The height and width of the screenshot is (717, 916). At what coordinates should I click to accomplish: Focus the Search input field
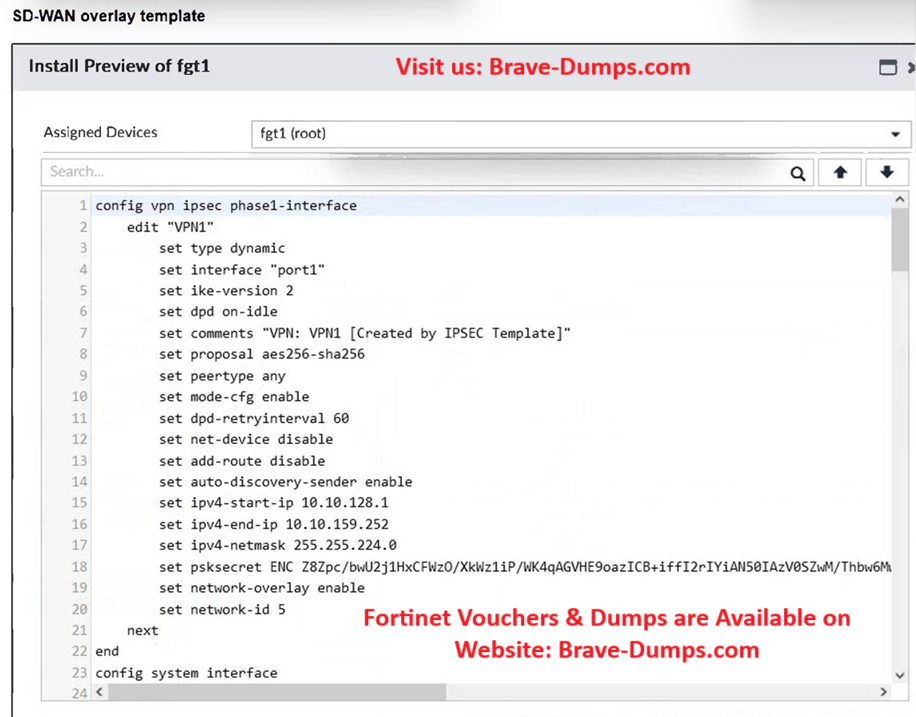tap(410, 172)
